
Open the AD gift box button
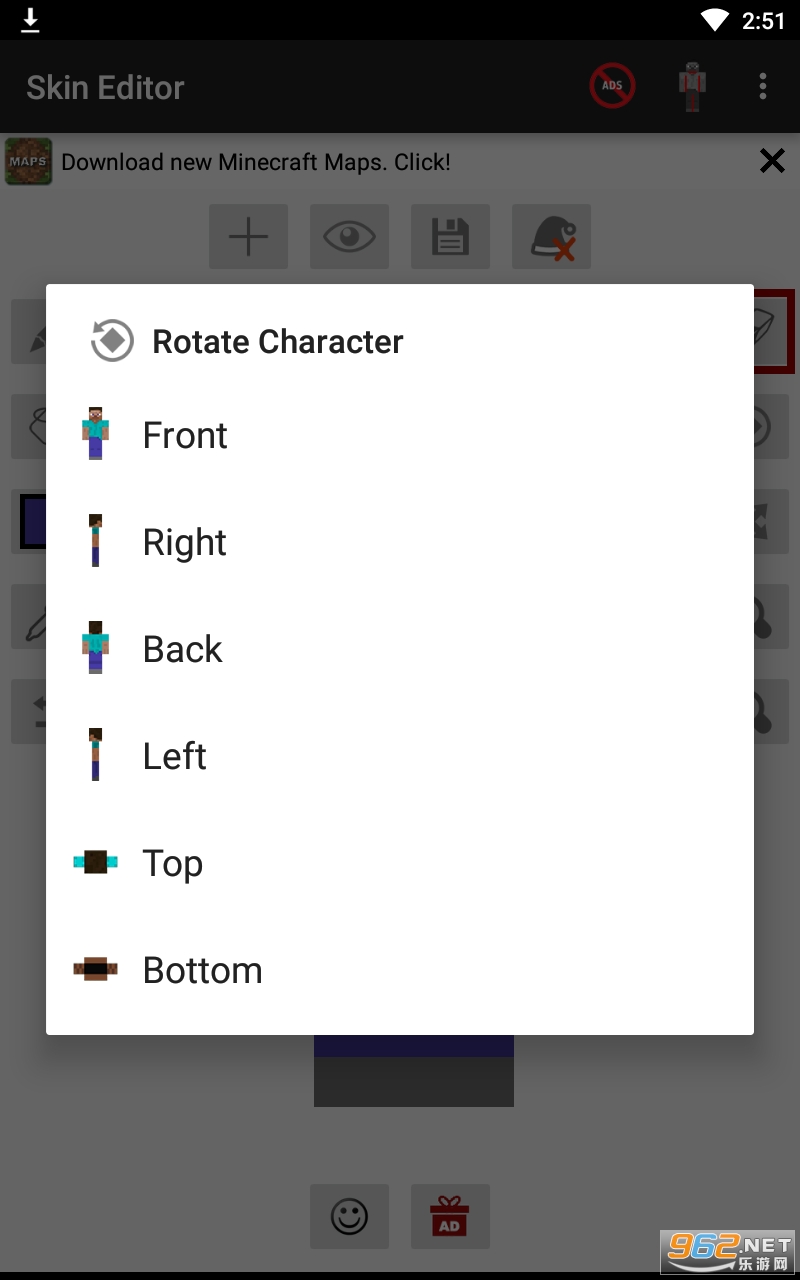[450, 1216]
